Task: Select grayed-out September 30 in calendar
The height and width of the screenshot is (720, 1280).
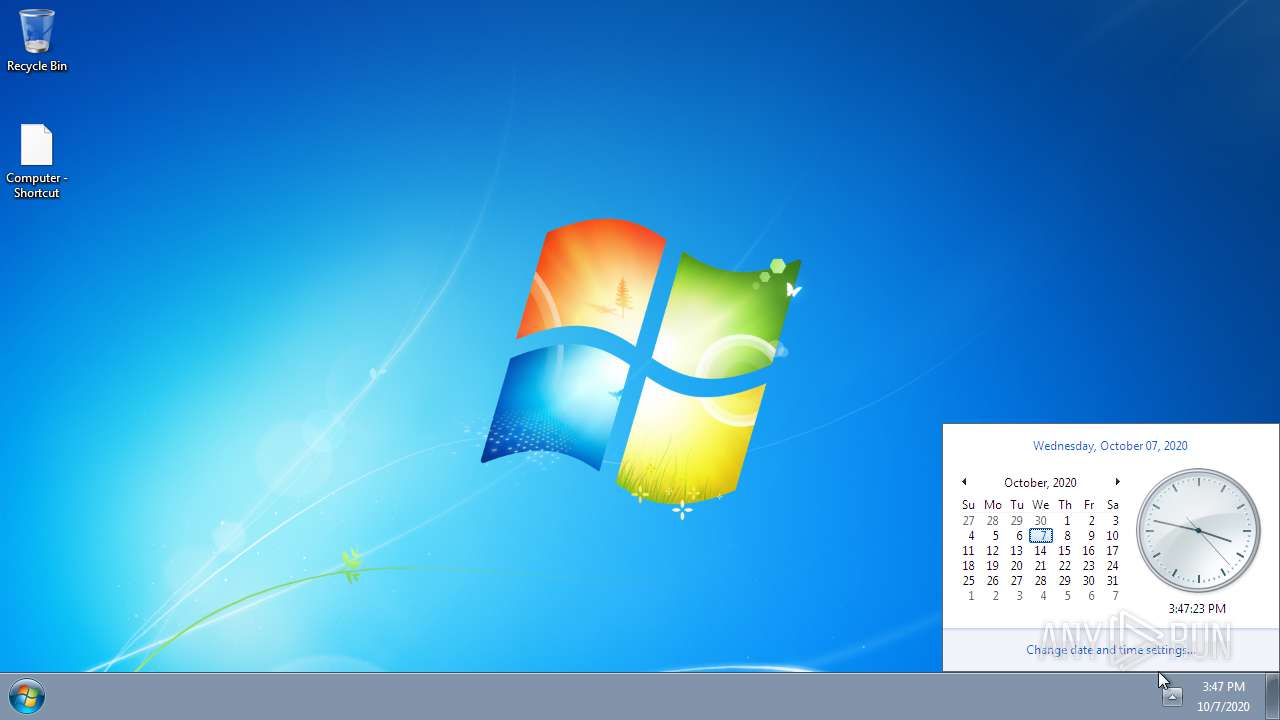Action: click(x=1041, y=521)
